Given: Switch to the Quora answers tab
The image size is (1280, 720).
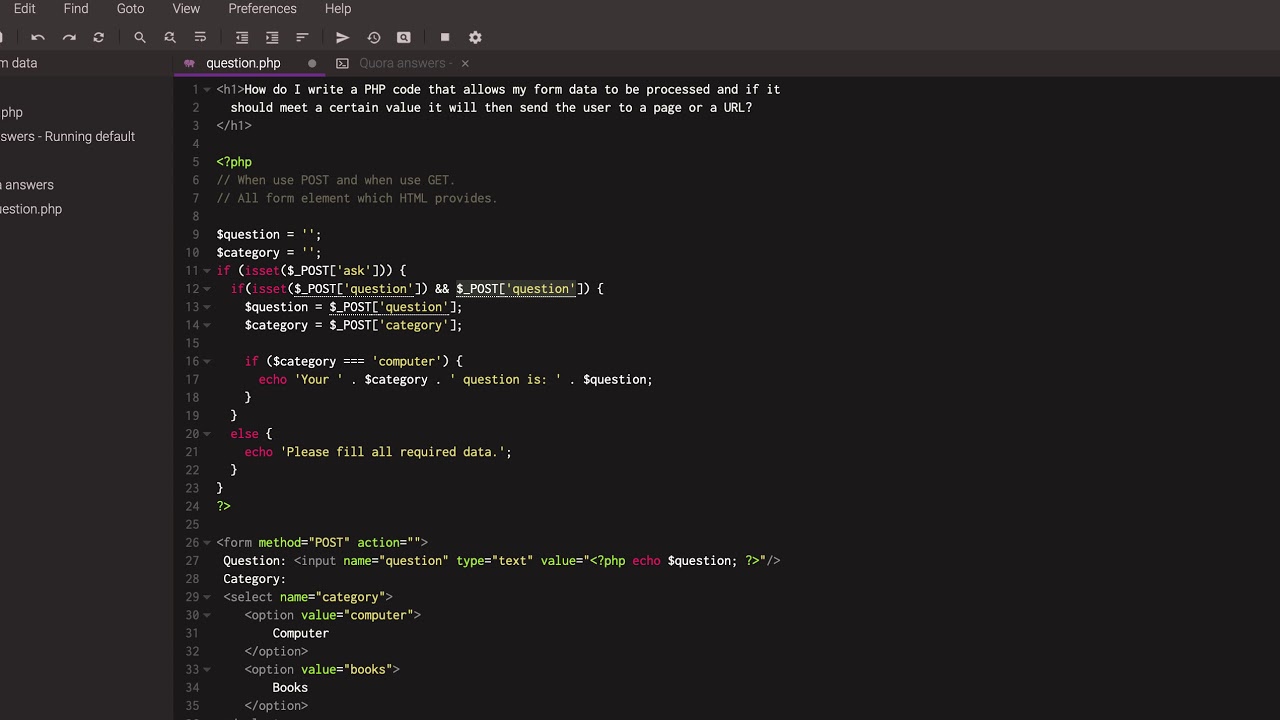Looking at the screenshot, I should pos(403,63).
